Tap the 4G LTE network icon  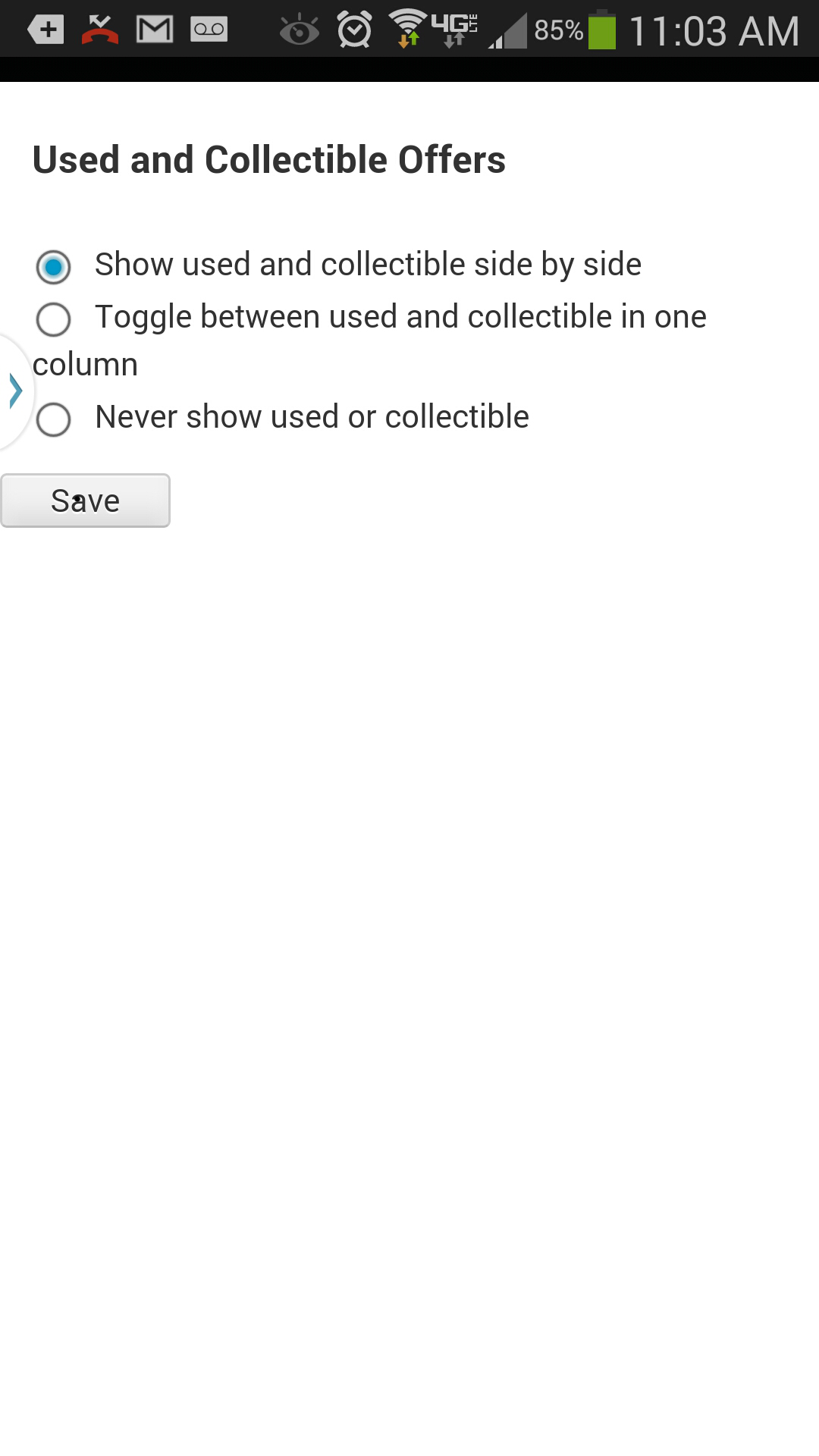455,30
